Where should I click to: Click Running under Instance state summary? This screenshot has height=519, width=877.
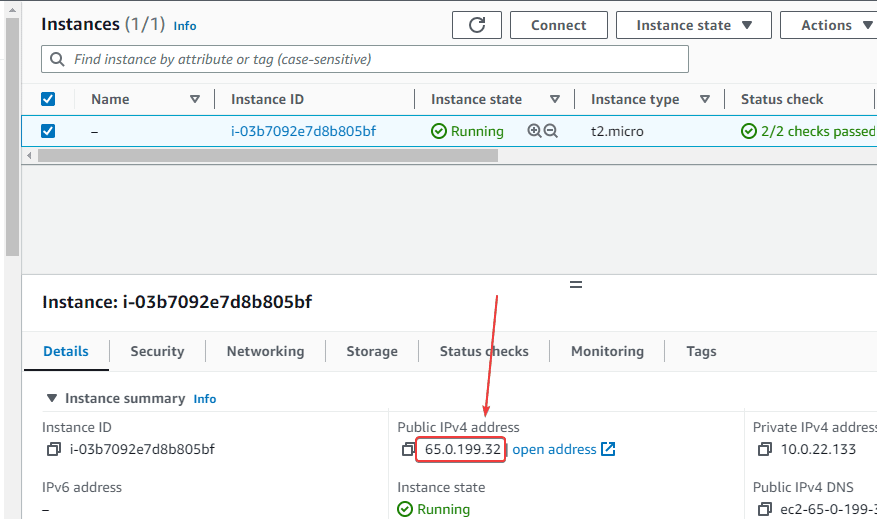pyautogui.click(x=434, y=509)
